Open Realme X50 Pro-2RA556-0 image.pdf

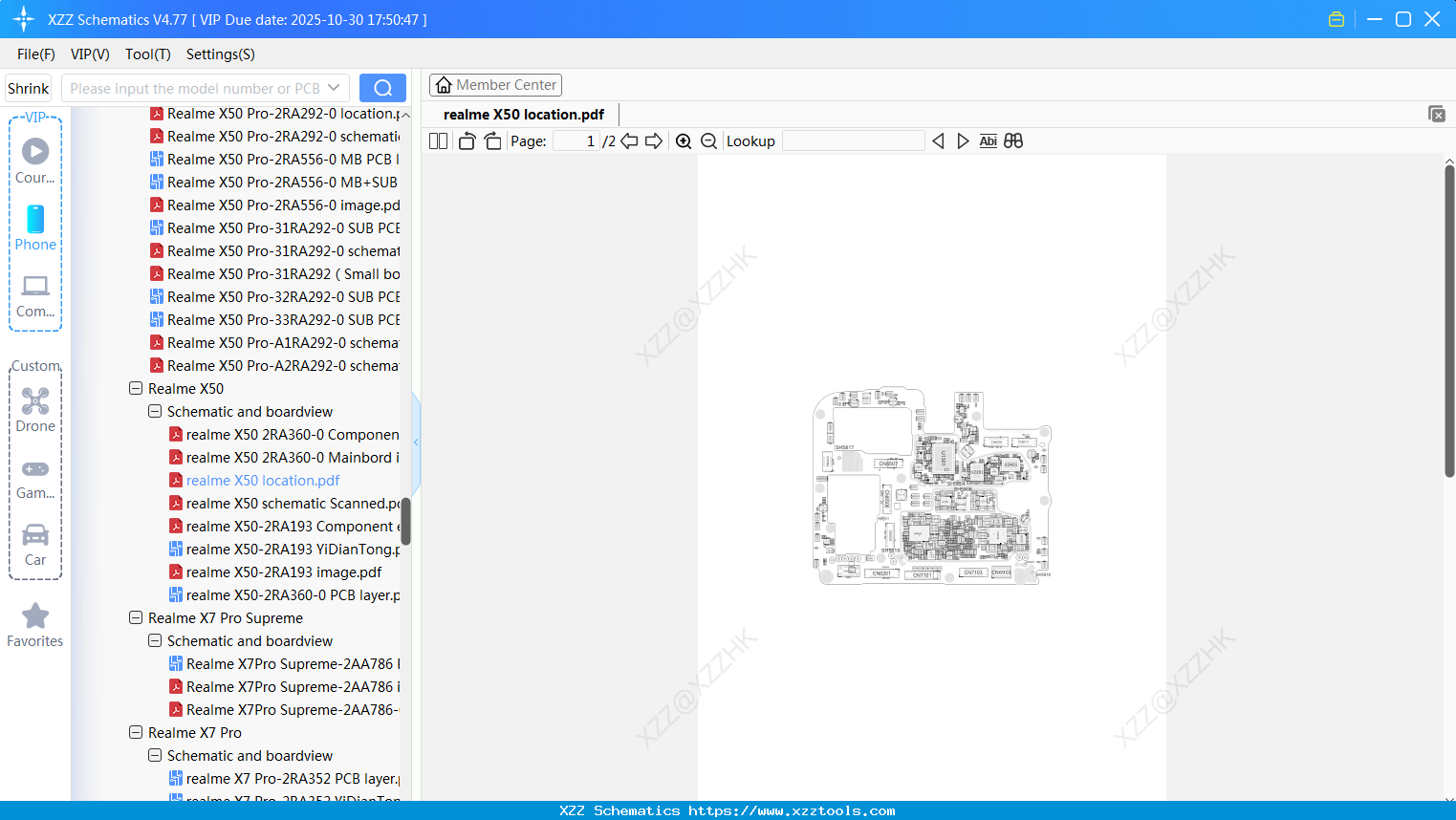274,205
